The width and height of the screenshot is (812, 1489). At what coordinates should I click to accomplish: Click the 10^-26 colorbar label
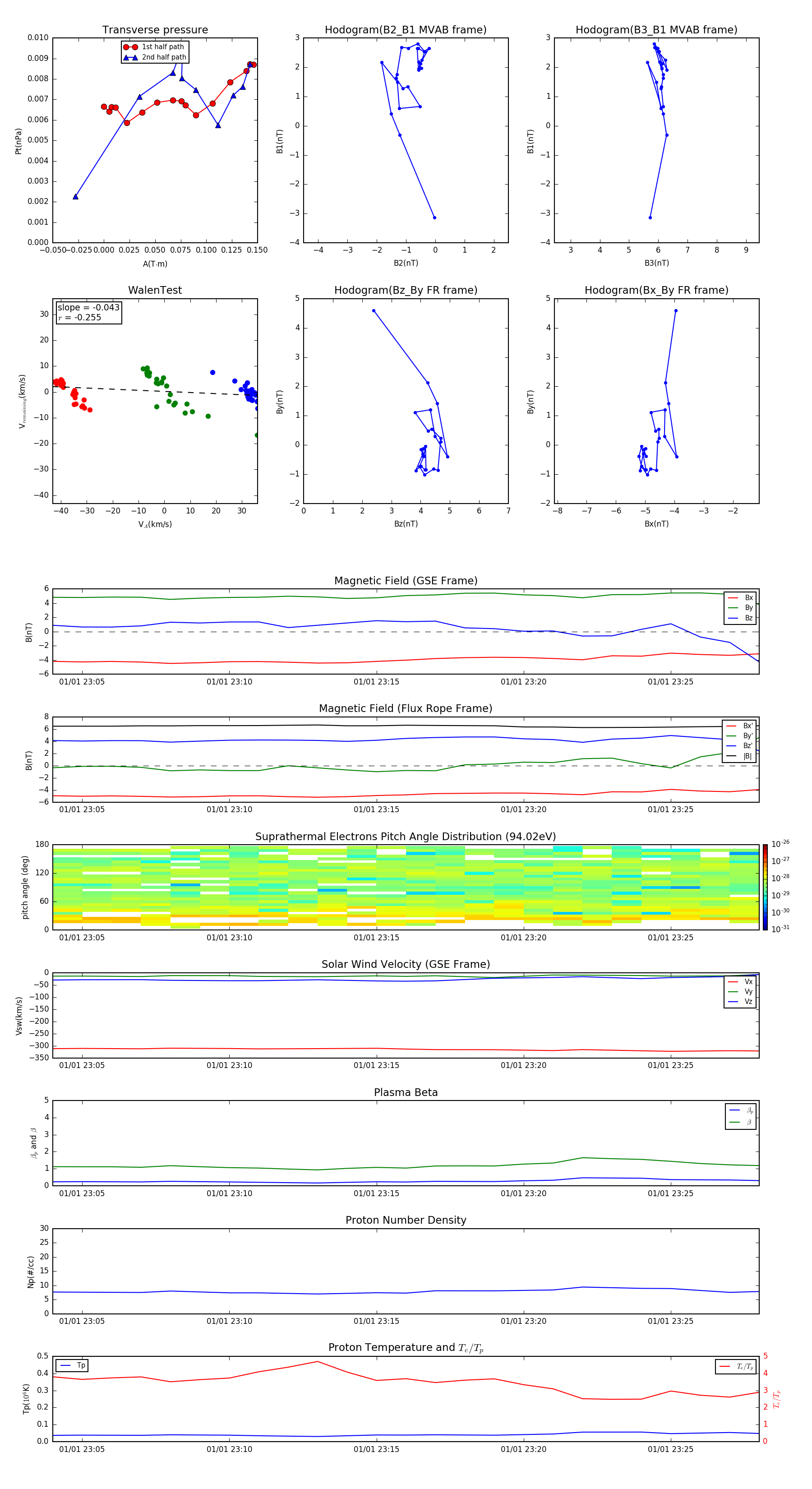780,844
